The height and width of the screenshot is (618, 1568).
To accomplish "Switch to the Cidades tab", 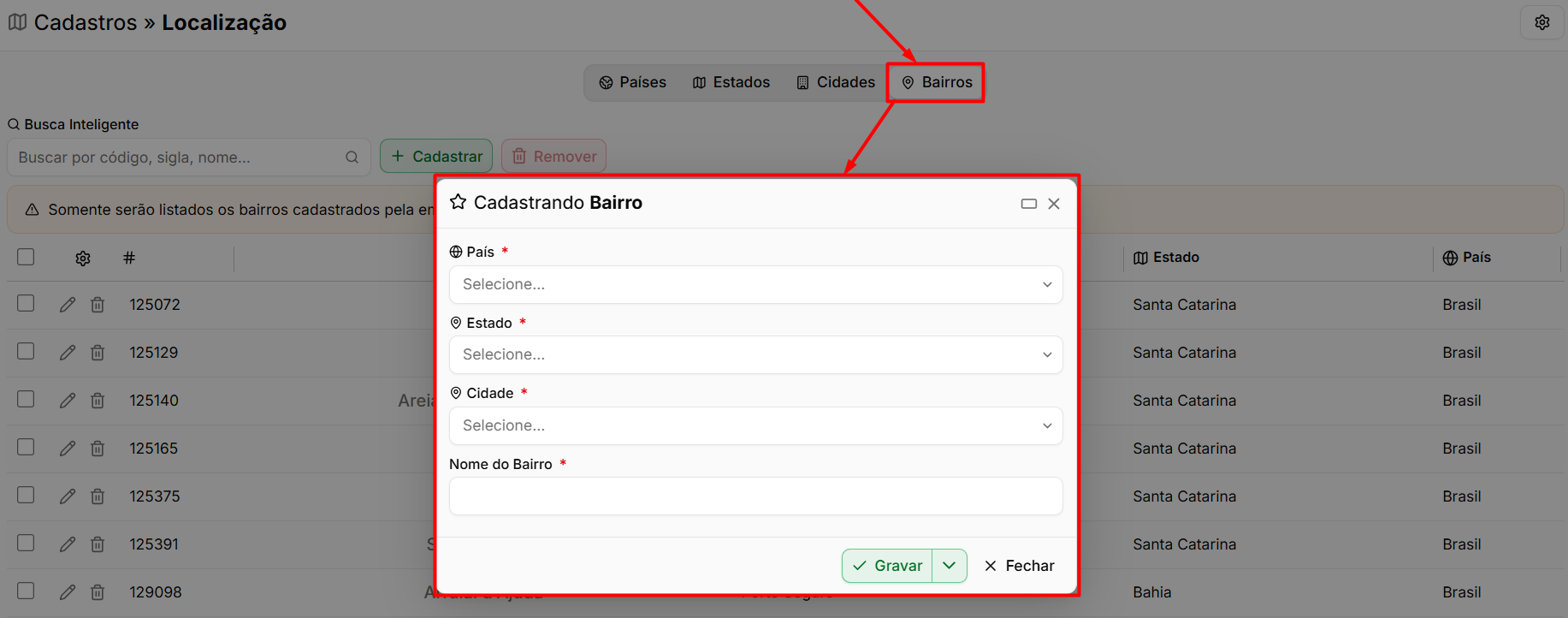I will pos(836,82).
